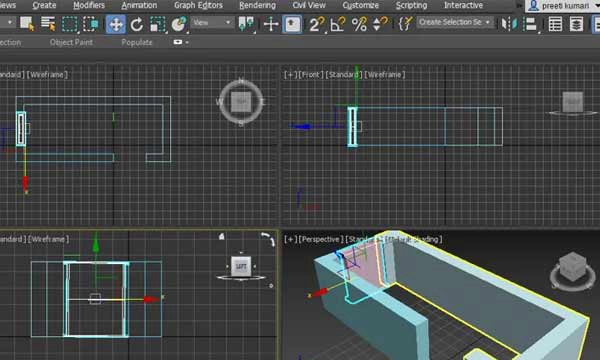
Task: Toggle Percent Snap
Action: pyautogui.click(x=359, y=24)
